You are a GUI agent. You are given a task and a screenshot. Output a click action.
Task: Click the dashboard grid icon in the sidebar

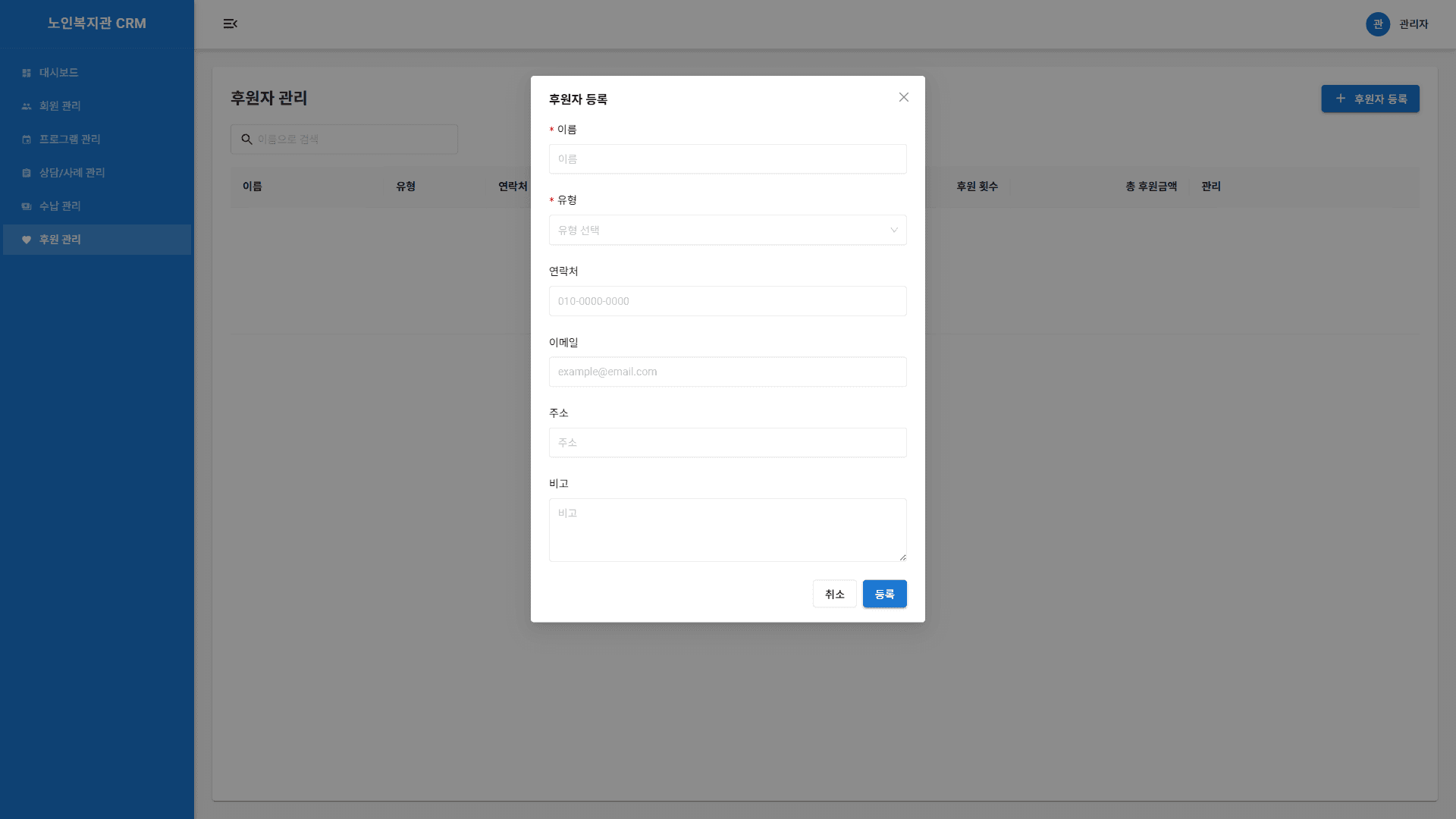tap(27, 73)
